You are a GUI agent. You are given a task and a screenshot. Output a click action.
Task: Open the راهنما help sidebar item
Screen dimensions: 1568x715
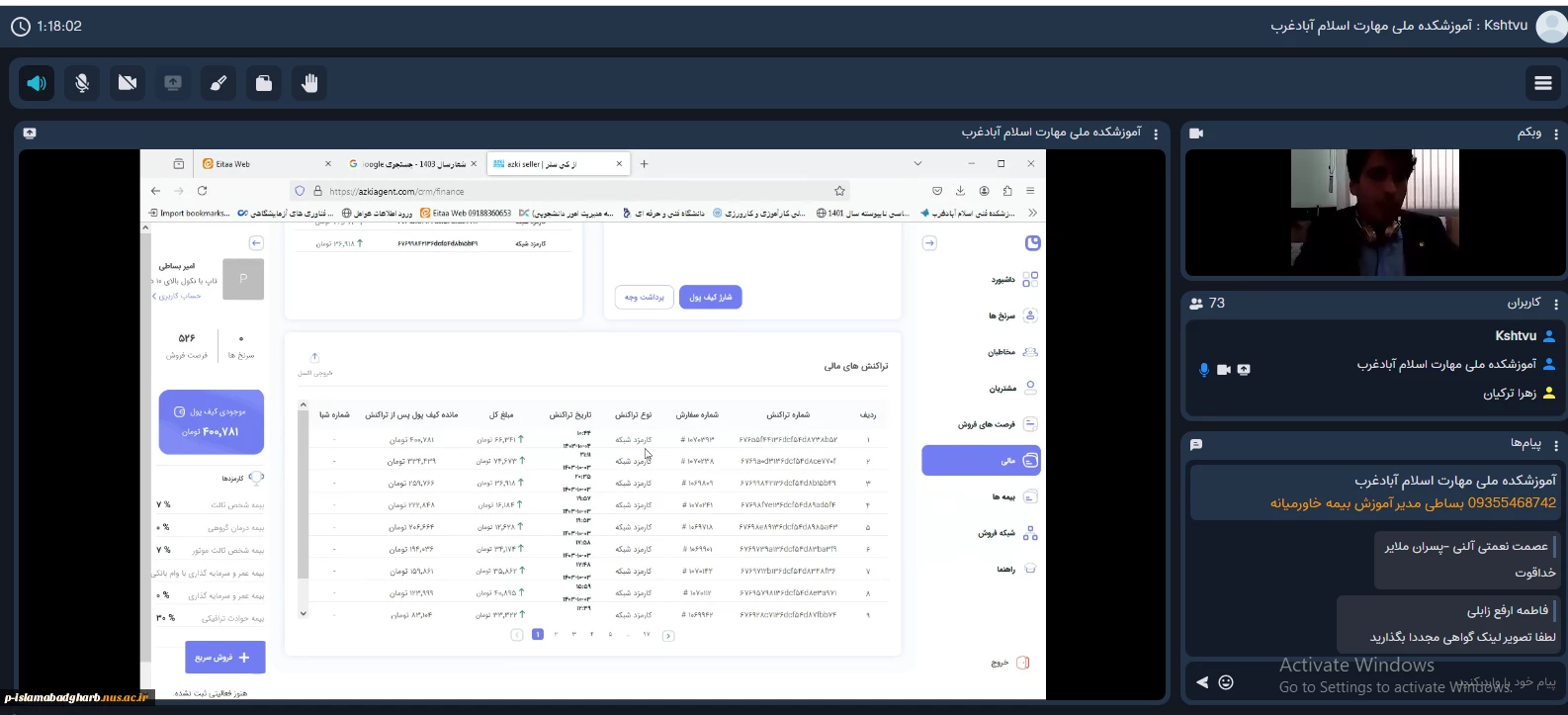[x=1016, y=569]
